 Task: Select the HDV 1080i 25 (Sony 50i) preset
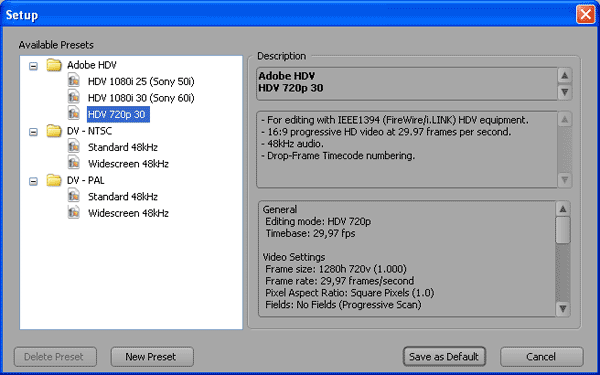[141, 82]
